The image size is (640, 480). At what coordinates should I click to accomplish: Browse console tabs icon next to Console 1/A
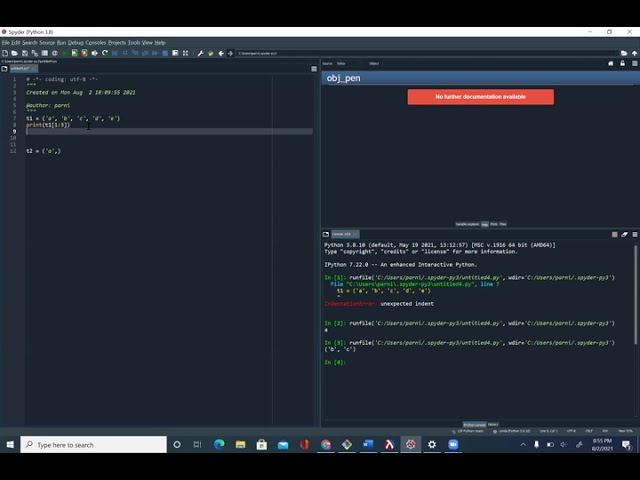tap(326, 234)
